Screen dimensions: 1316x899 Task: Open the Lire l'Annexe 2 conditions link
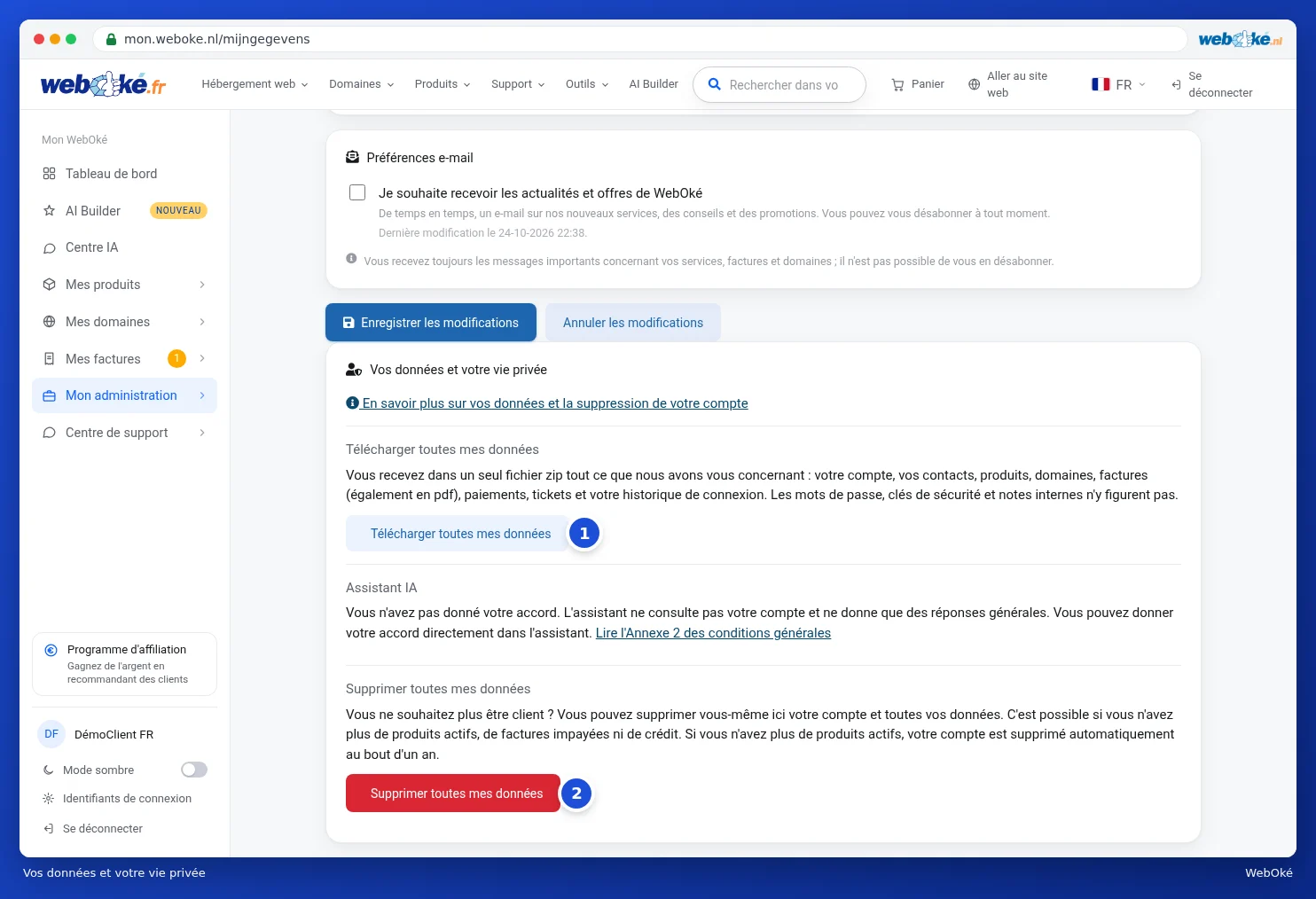(x=713, y=633)
